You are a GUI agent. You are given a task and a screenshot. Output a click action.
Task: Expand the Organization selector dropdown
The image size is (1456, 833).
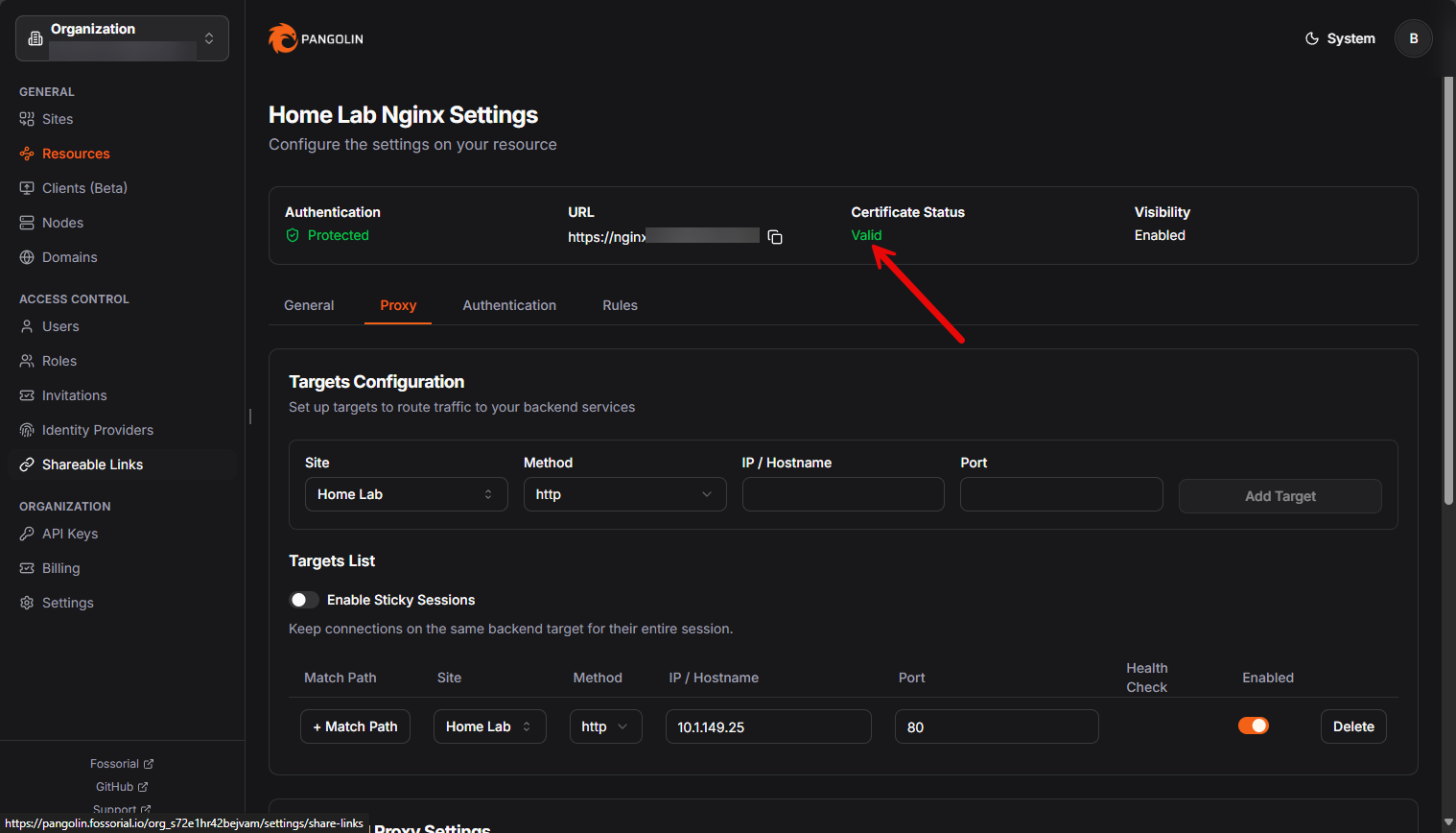tap(122, 38)
